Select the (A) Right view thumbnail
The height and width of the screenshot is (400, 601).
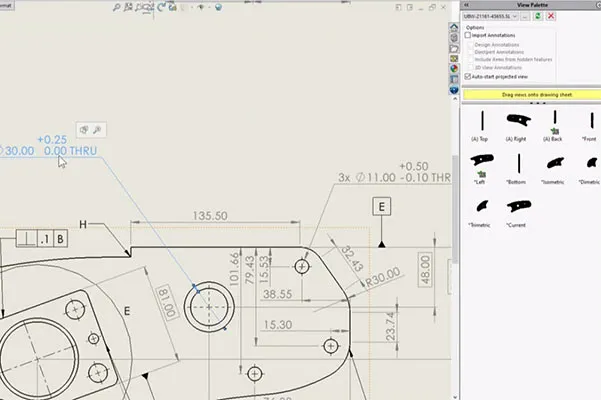(516, 128)
